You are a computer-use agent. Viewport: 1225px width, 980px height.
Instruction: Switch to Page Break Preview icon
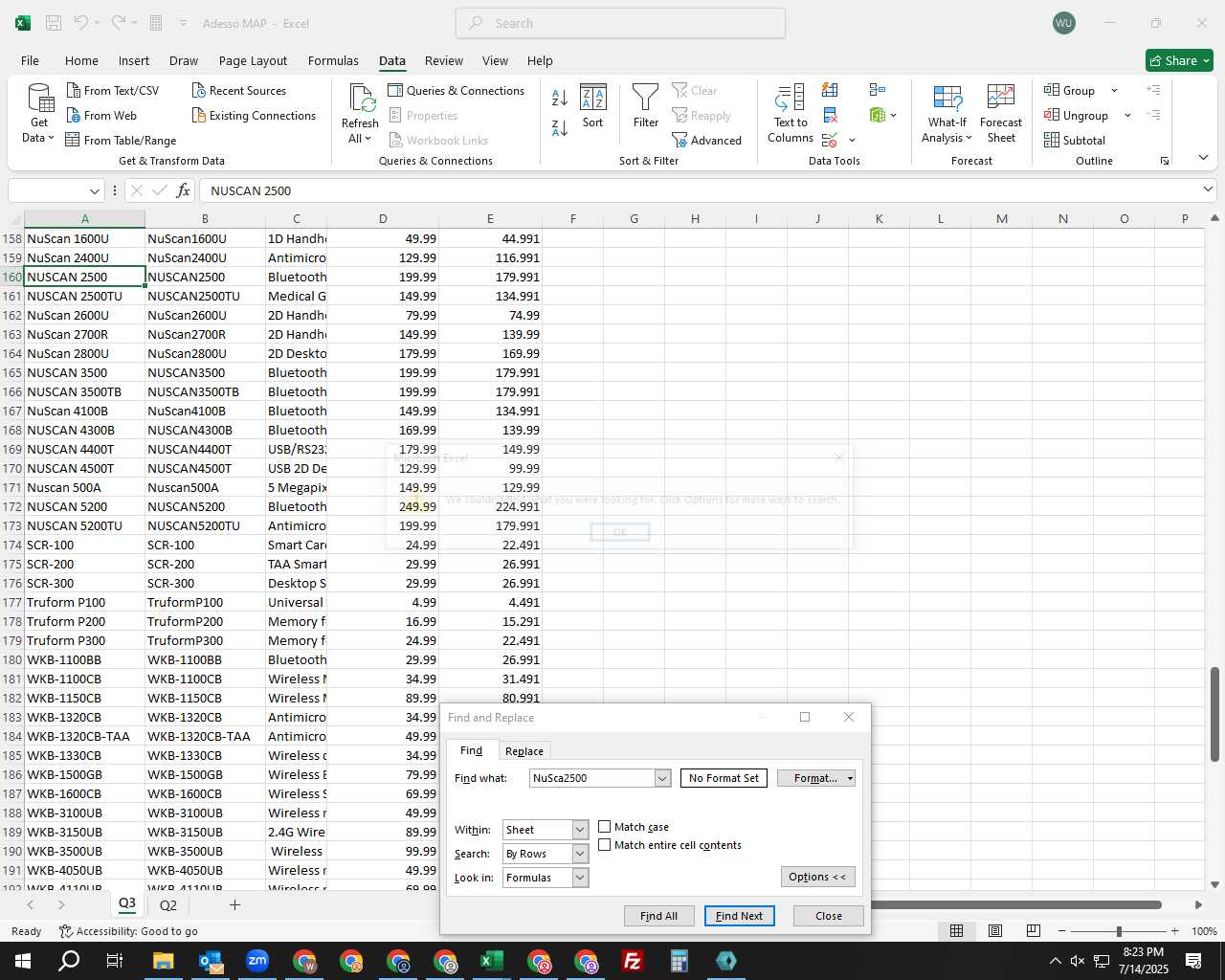(1034, 931)
